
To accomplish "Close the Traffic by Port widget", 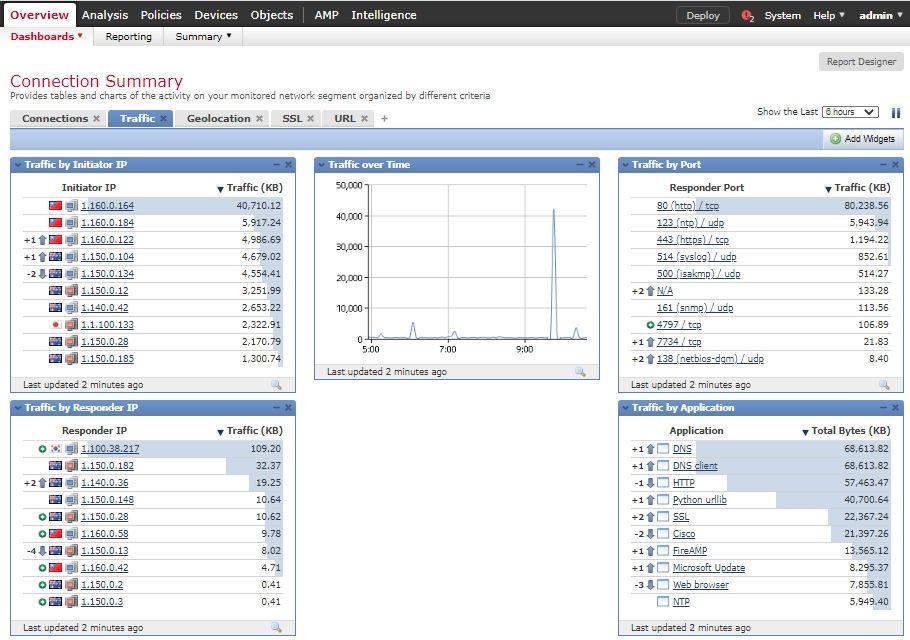I will (x=895, y=165).
